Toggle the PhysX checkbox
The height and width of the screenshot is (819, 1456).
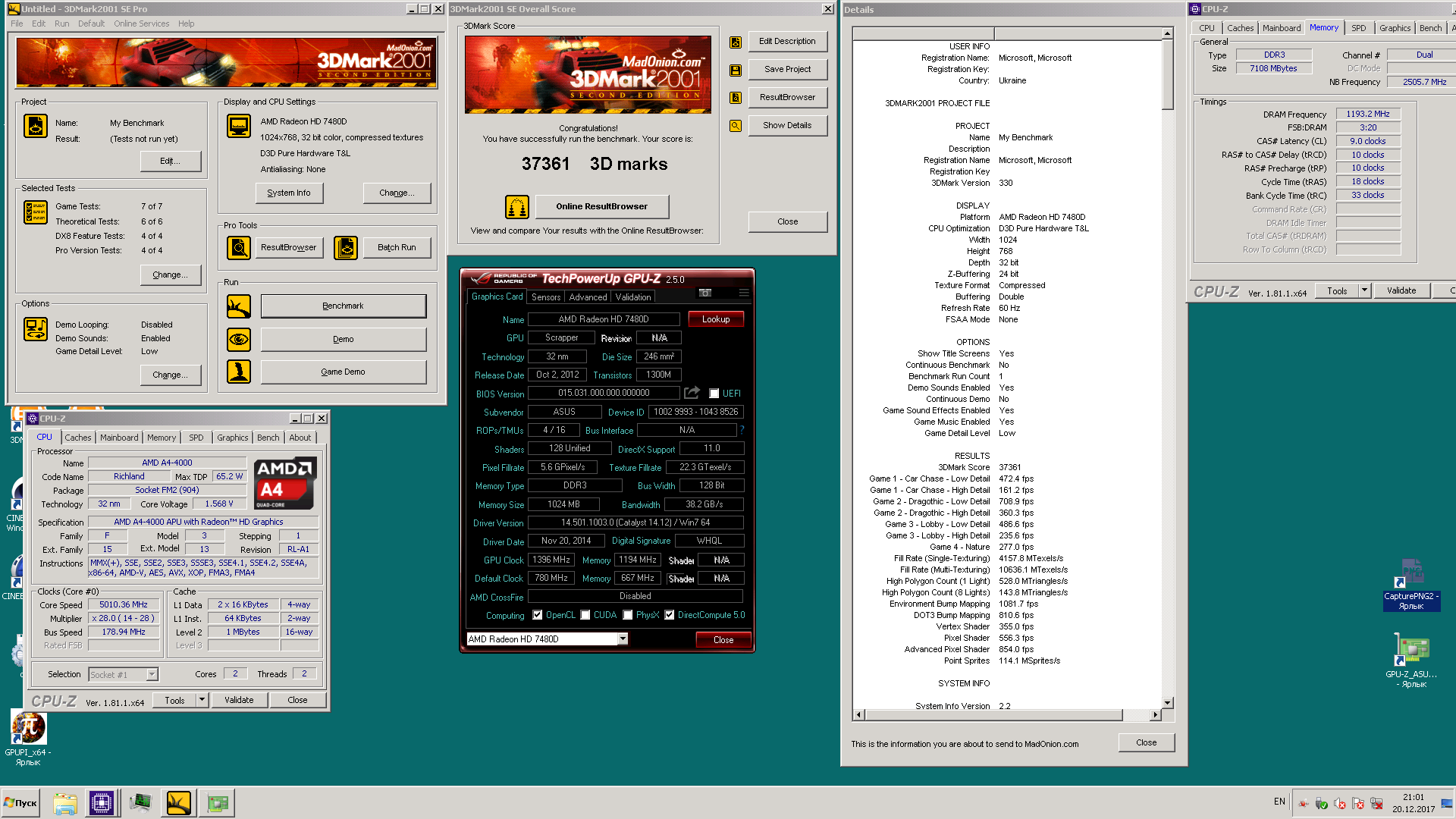pos(628,615)
